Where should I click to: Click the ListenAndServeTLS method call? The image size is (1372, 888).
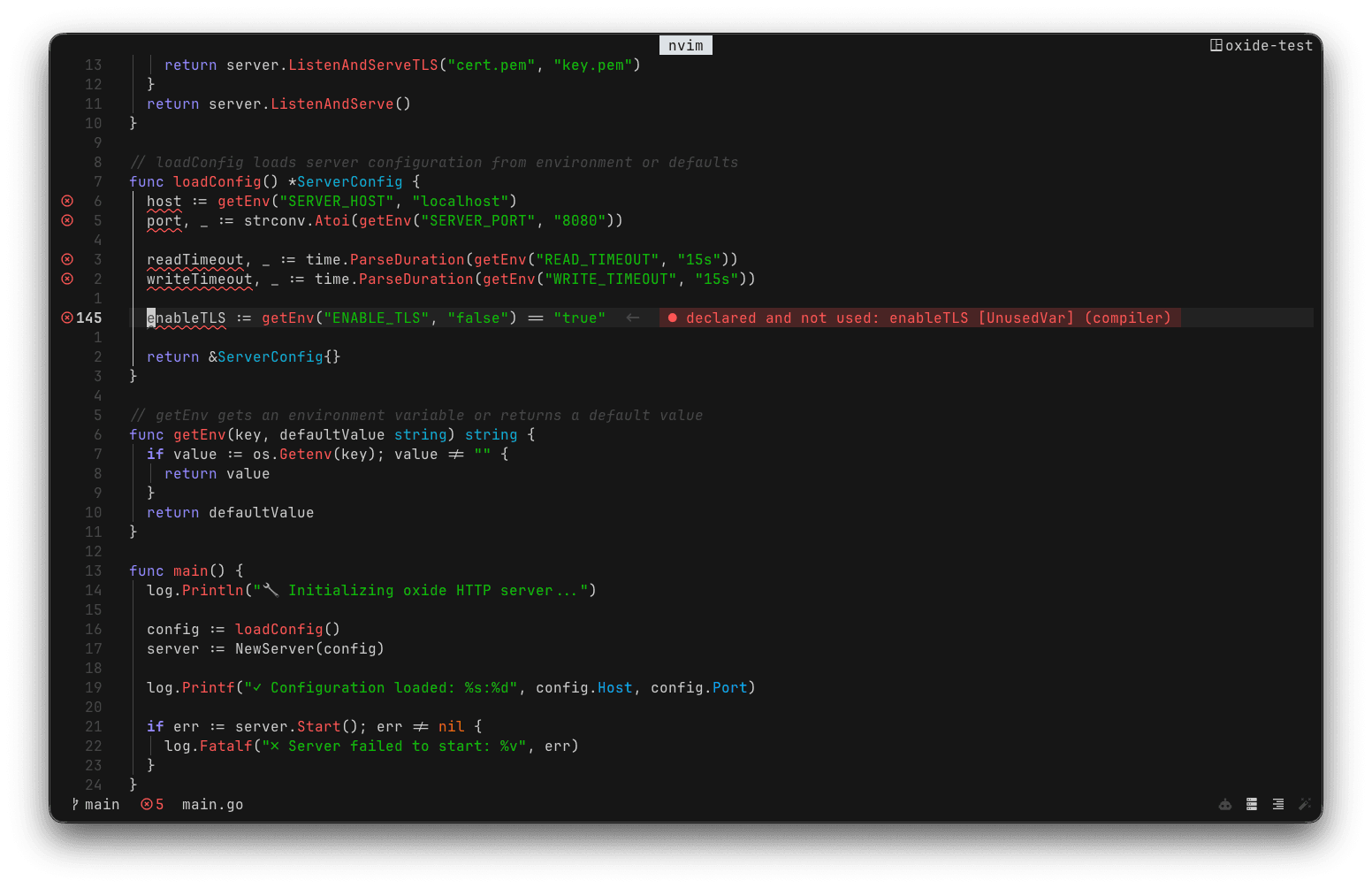pyautogui.click(x=363, y=65)
